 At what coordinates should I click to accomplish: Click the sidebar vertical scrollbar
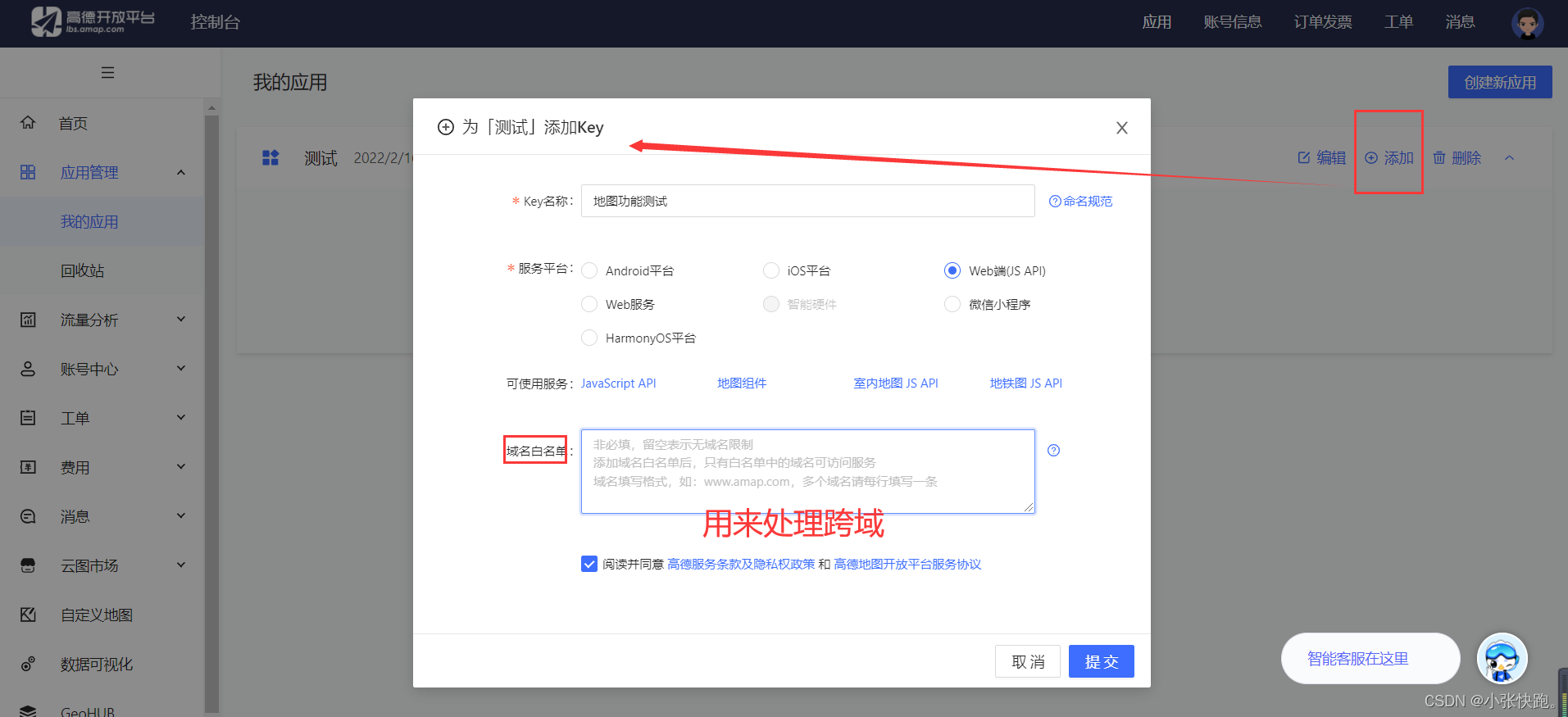tap(211, 413)
